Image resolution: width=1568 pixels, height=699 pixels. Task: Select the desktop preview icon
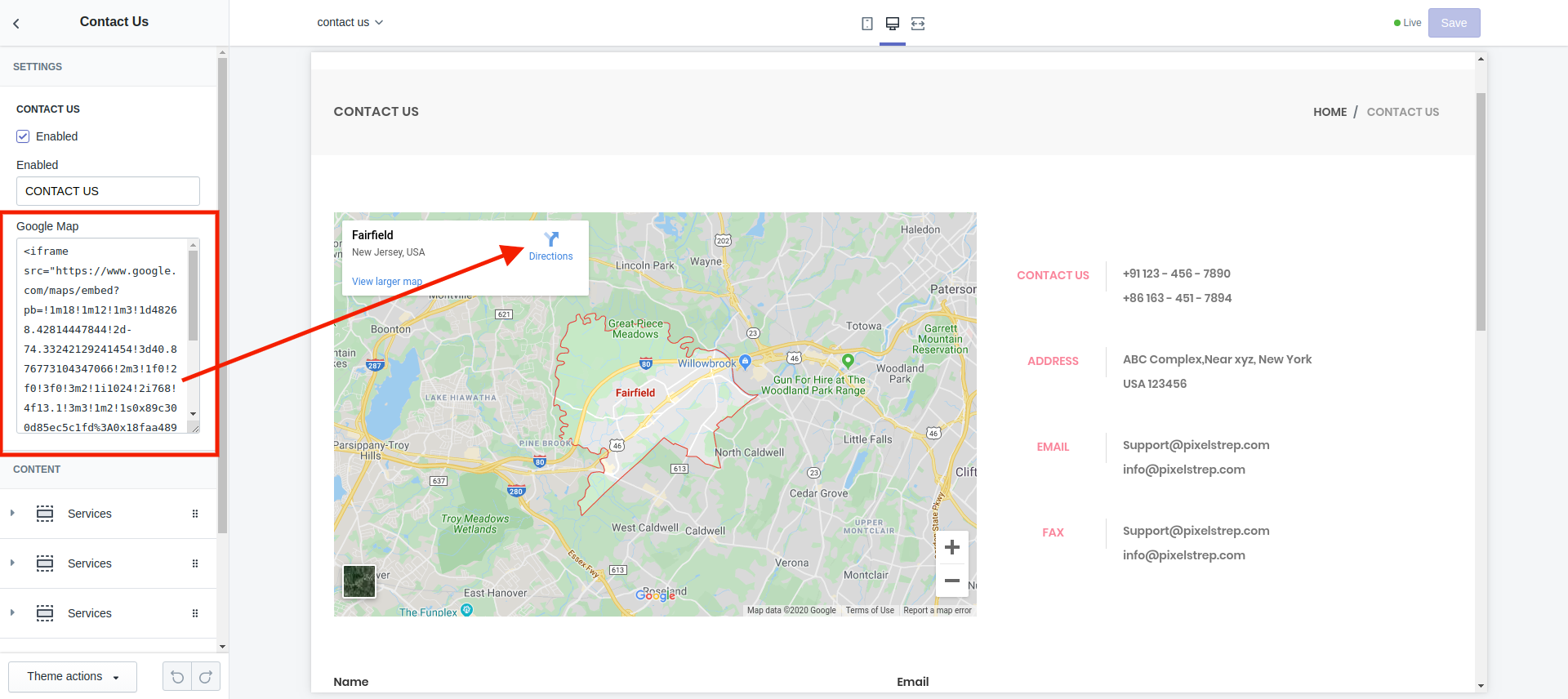pyautogui.click(x=892, y=24)
